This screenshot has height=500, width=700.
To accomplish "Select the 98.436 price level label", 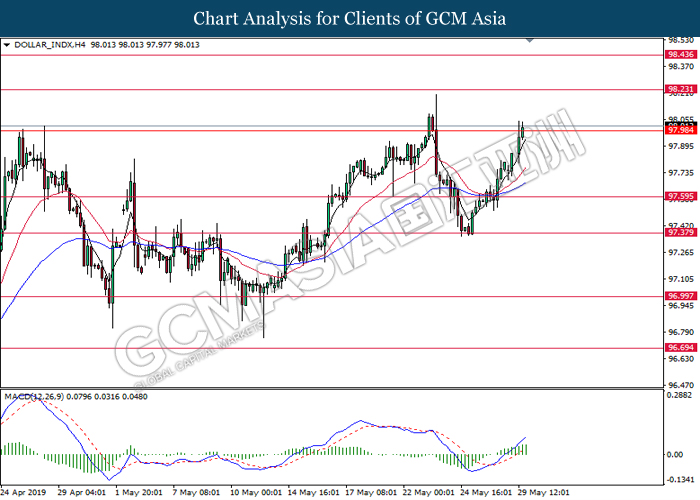I will click(680, 54).
